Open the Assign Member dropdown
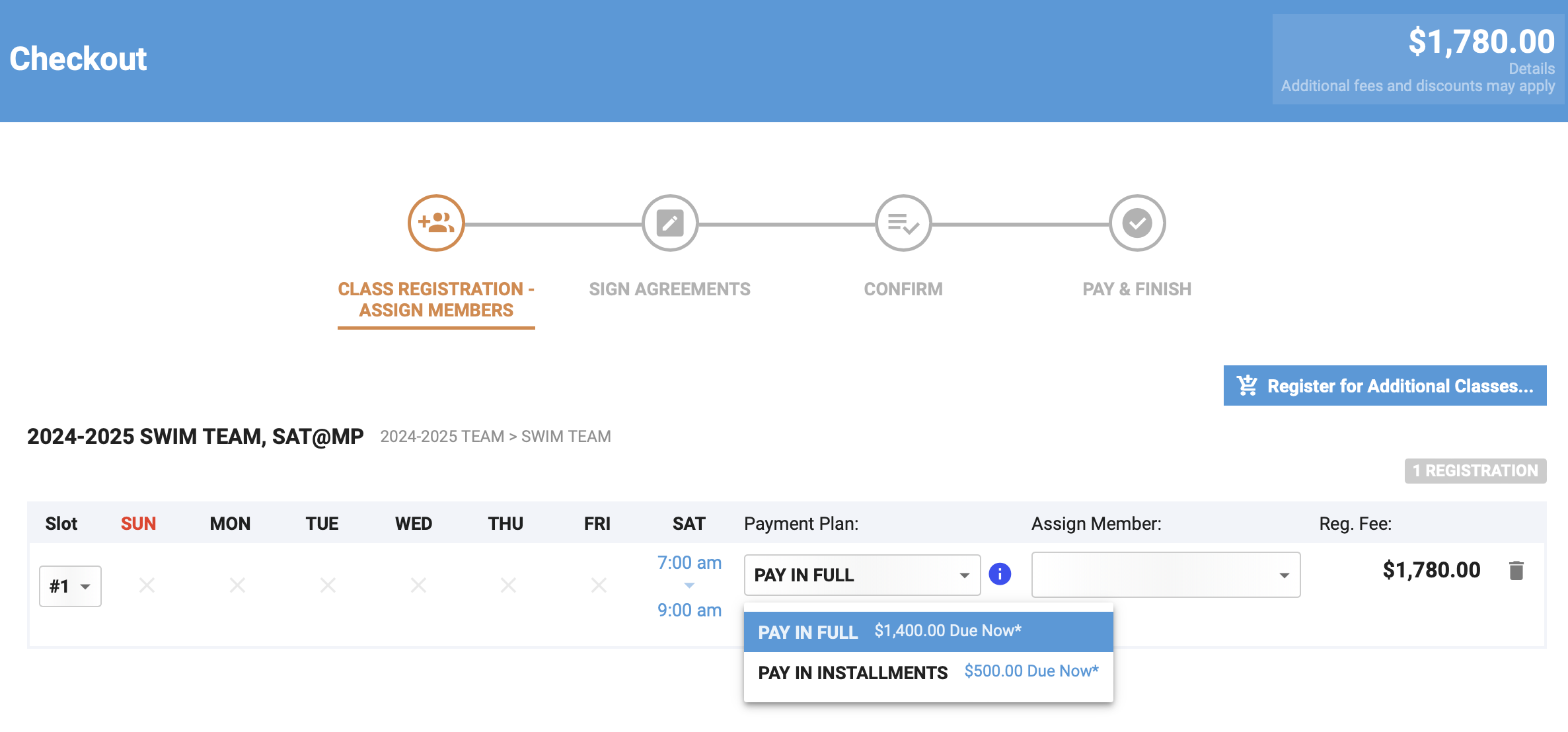The height and width of the screenshot is (732, 1568). [1166, 575]
